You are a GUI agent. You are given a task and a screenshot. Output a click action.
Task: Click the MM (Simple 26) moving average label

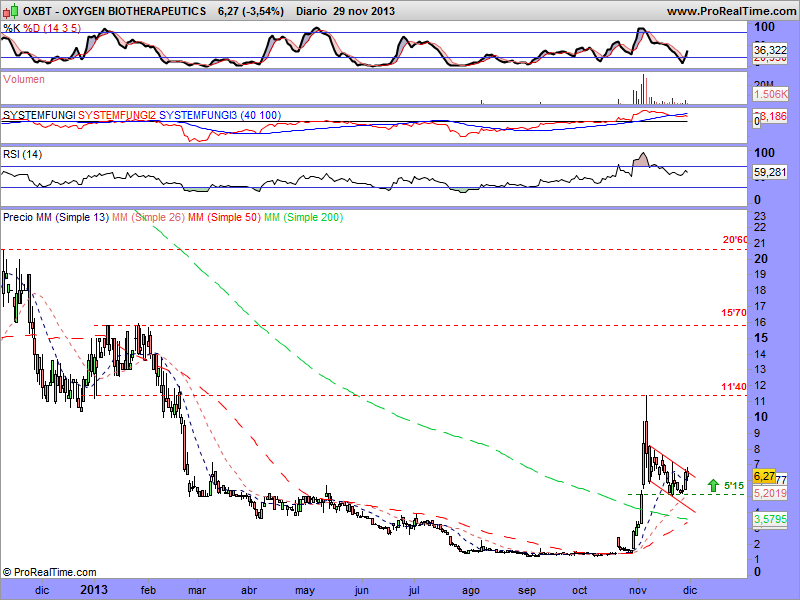[148, 217]
